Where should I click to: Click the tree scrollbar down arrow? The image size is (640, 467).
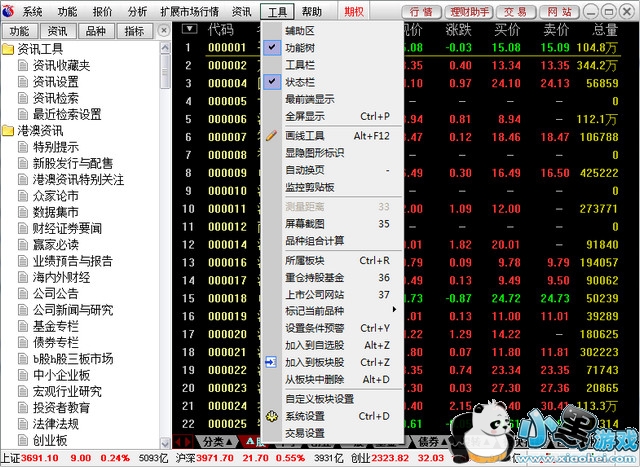pos(165,443)
